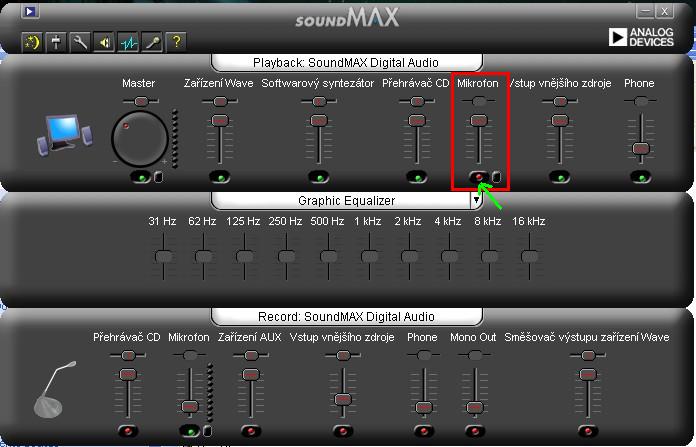The image size is (696, 447).
Task: Click the Record: SoundMAX Digital Audio header
Action: (x=346, y=316)
